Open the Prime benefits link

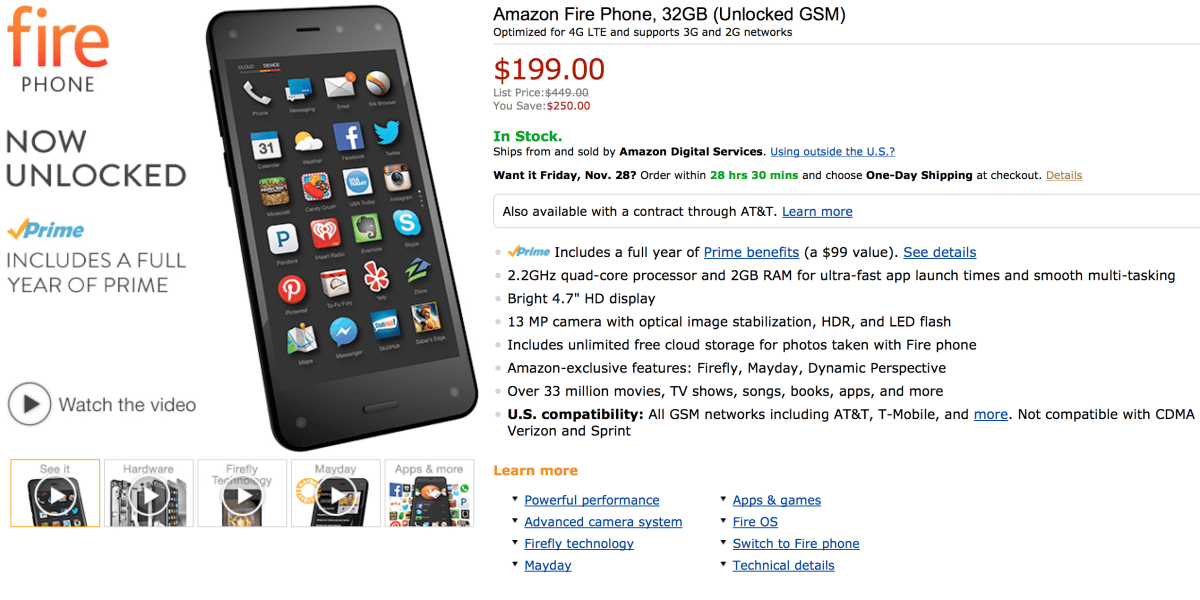tap(751, 252)
